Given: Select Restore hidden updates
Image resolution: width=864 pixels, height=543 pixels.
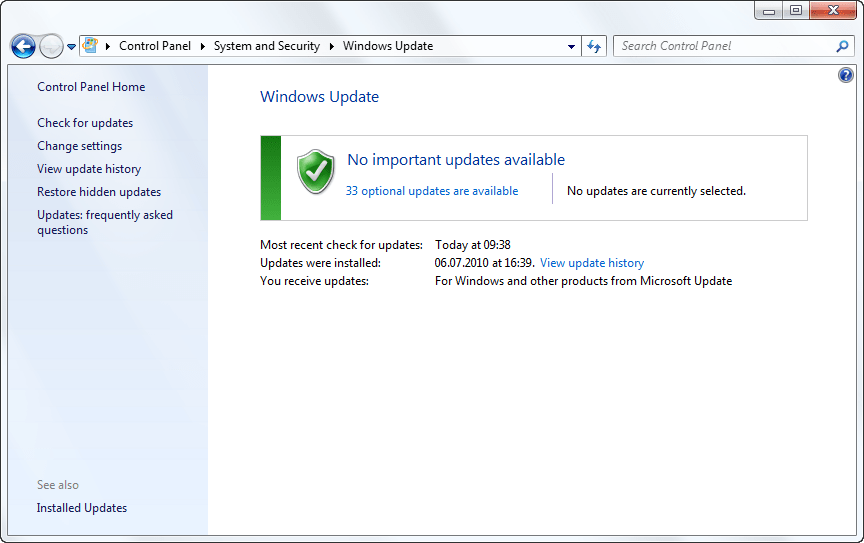Looking at the screenshot, I should click(x=99, y=192).
